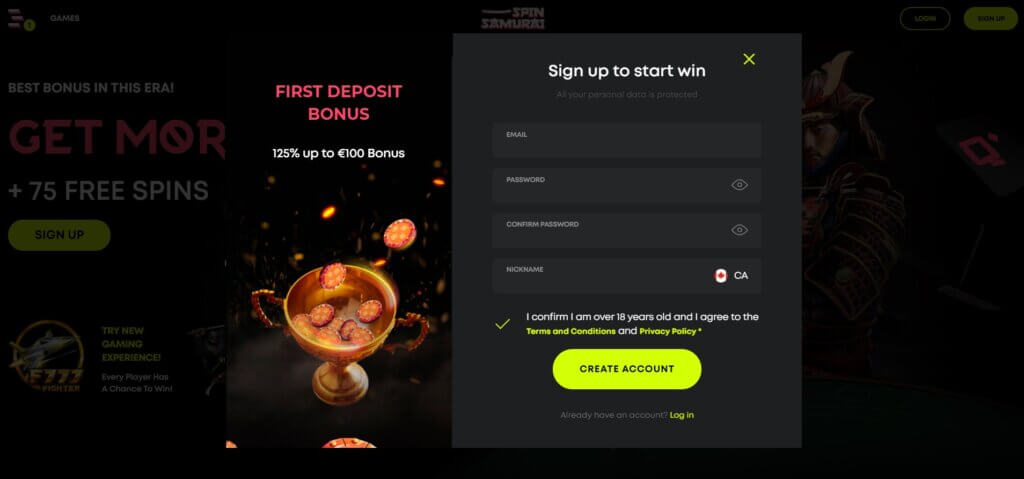Focus the Password input field
The image size is (1024, 479).
click(x=611, y=185)
